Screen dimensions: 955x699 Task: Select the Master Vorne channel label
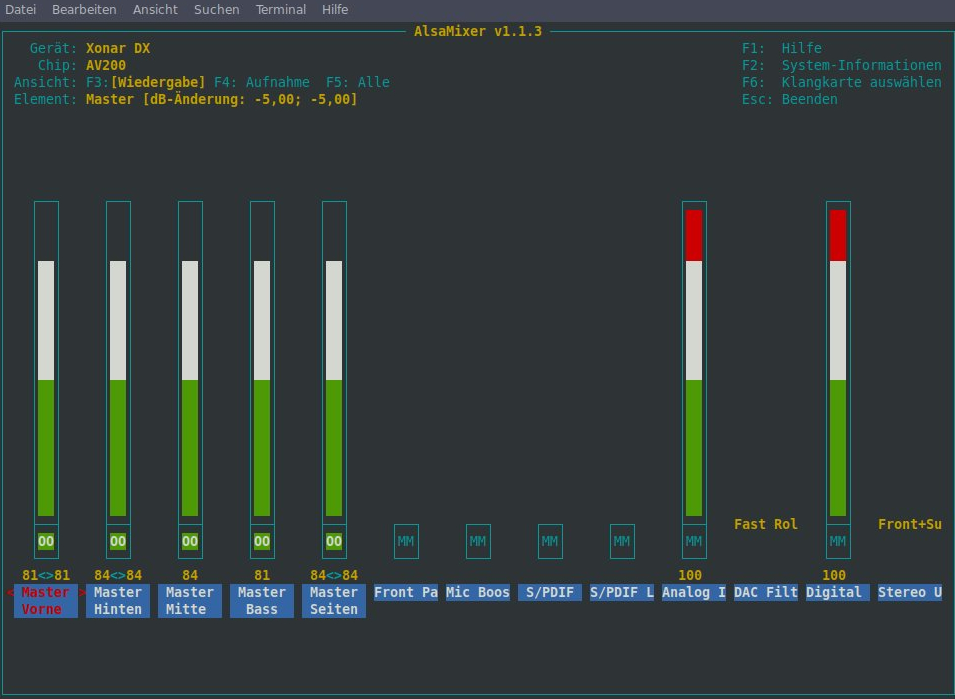click(46, 601)
